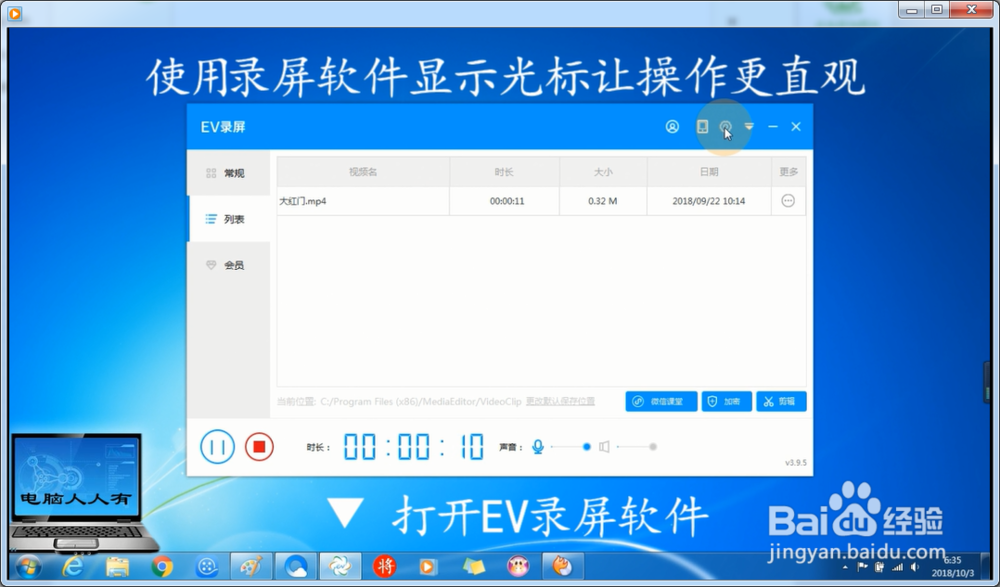
Task: Expand the triangle dropdown menu in EV header
Action: click(749, 126)
